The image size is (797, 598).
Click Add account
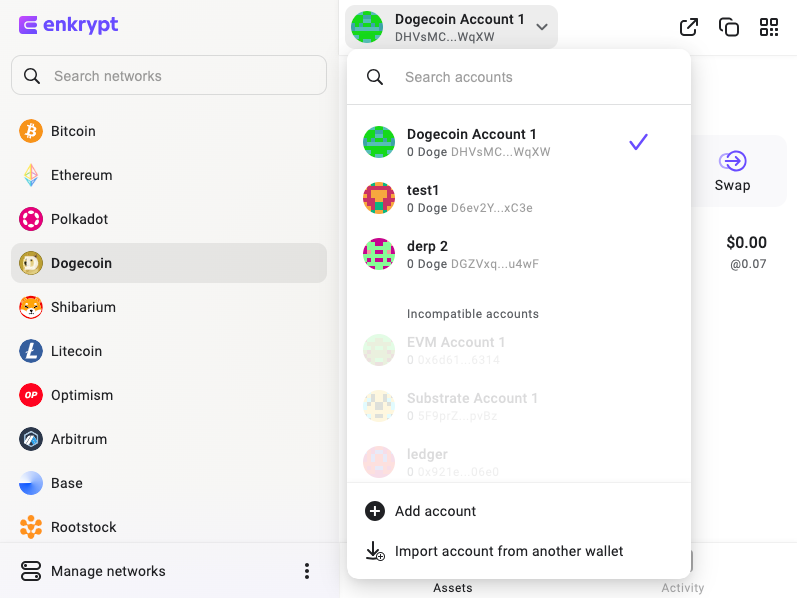[519, 511]
